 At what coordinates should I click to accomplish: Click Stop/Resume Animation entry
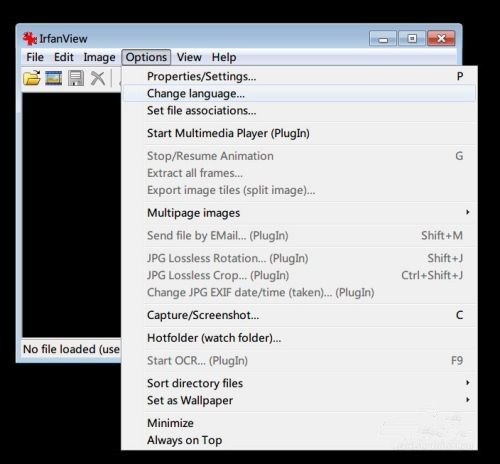point(299,156)
